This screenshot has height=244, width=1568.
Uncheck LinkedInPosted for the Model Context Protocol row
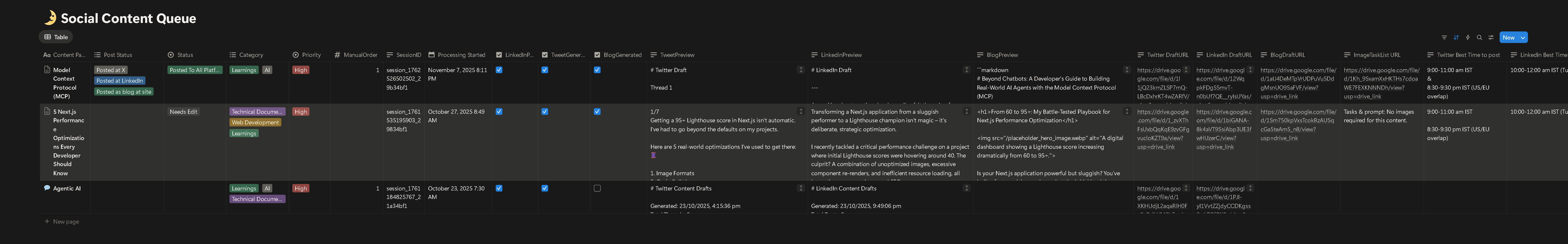coord(499,69)
